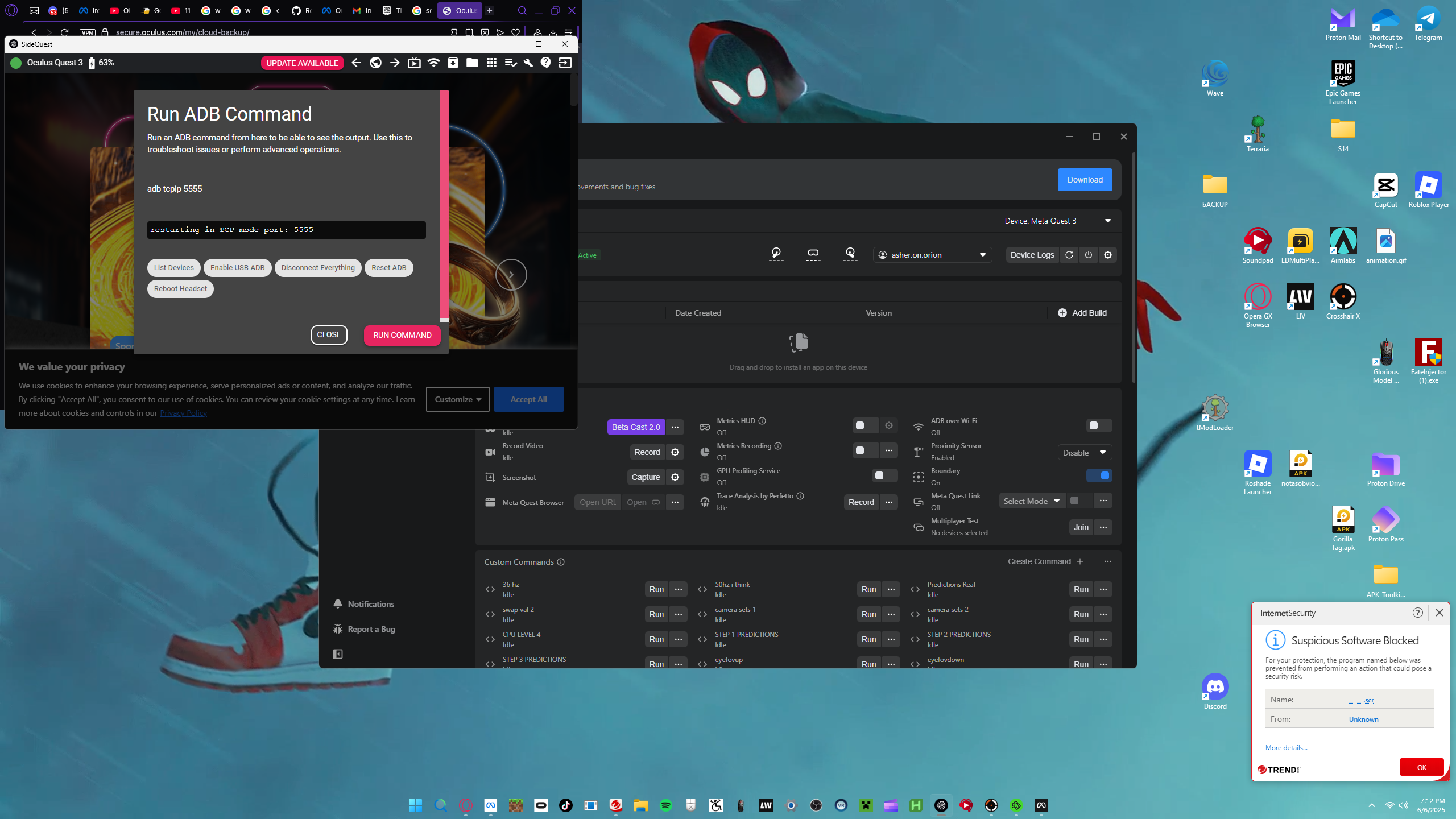Open a new browser tab with plus
1456x819 pixels.
(x=489, y=10)
